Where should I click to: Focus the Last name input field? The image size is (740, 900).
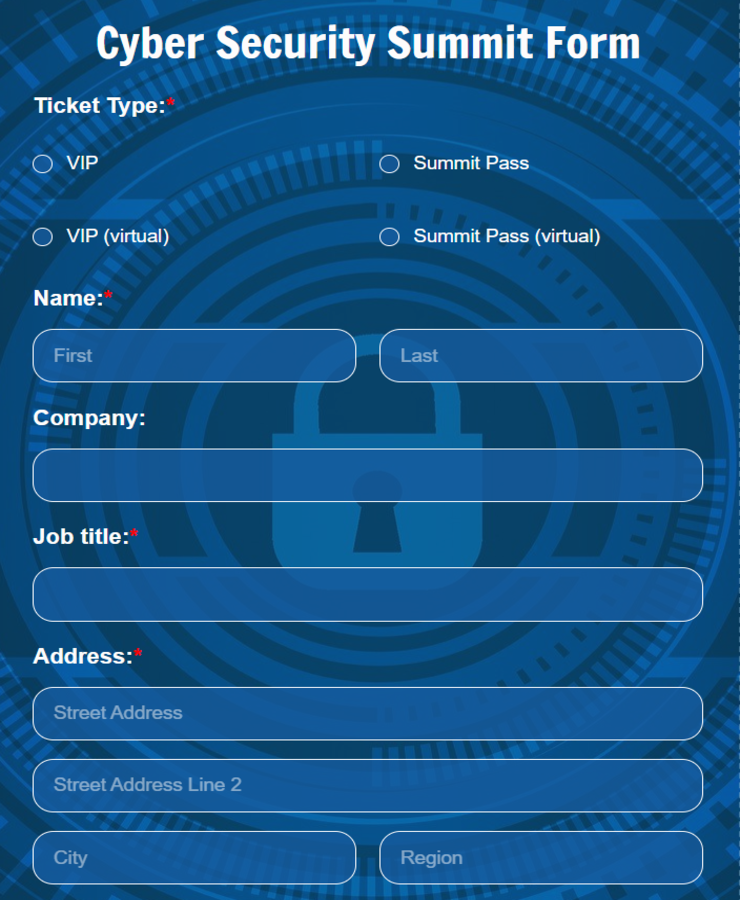pos(540,355)
